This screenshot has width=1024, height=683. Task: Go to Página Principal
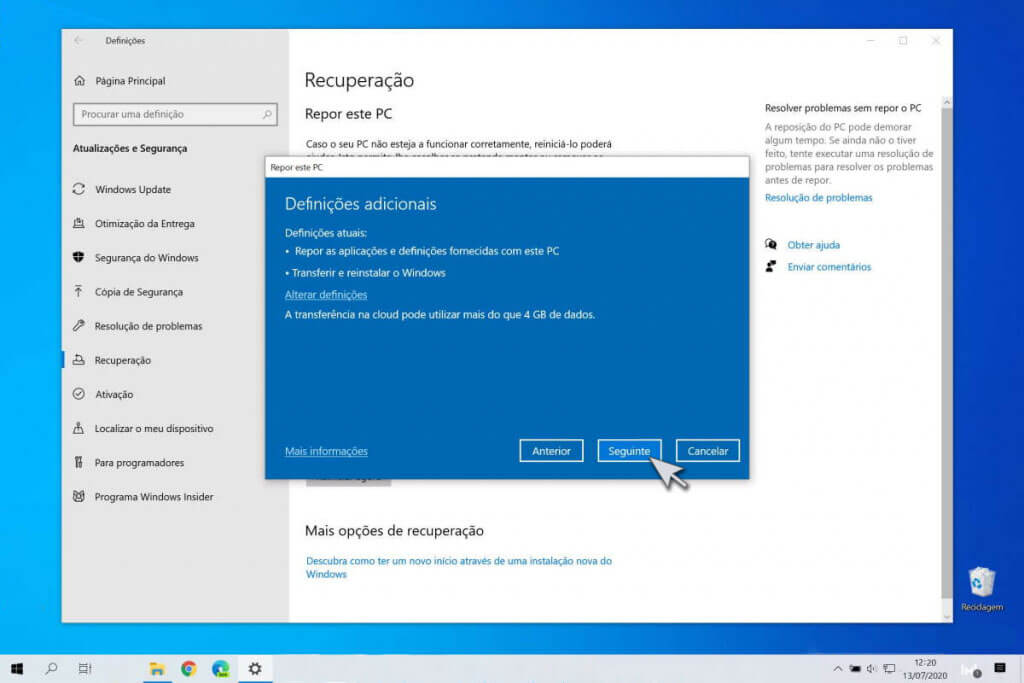pos(130,81)
